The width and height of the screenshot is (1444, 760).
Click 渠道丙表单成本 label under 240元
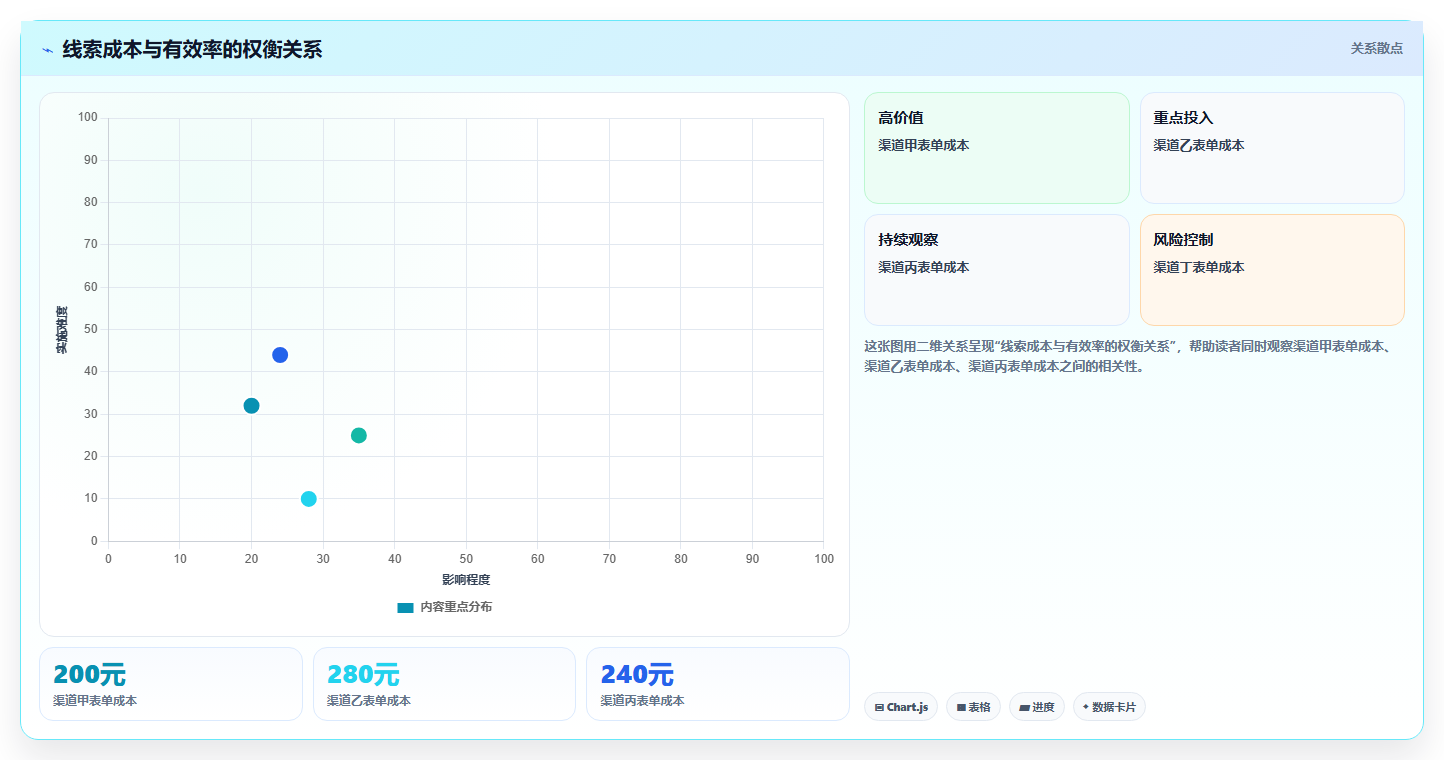click(x=642, y=701)
